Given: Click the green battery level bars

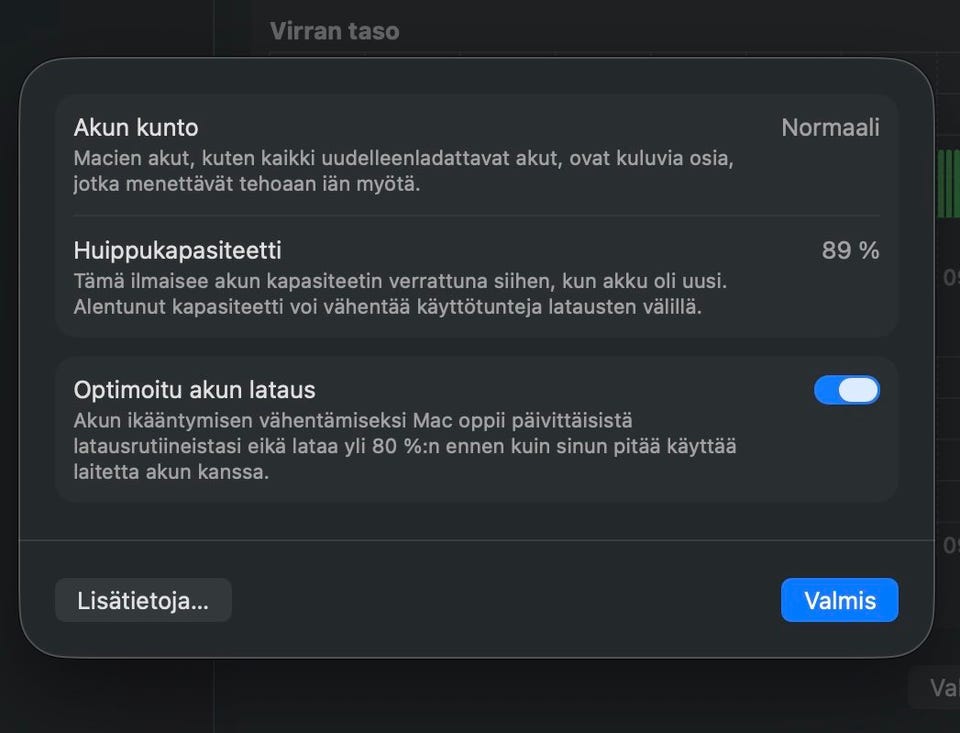Looking at the screenshot, I should [947, 183].
